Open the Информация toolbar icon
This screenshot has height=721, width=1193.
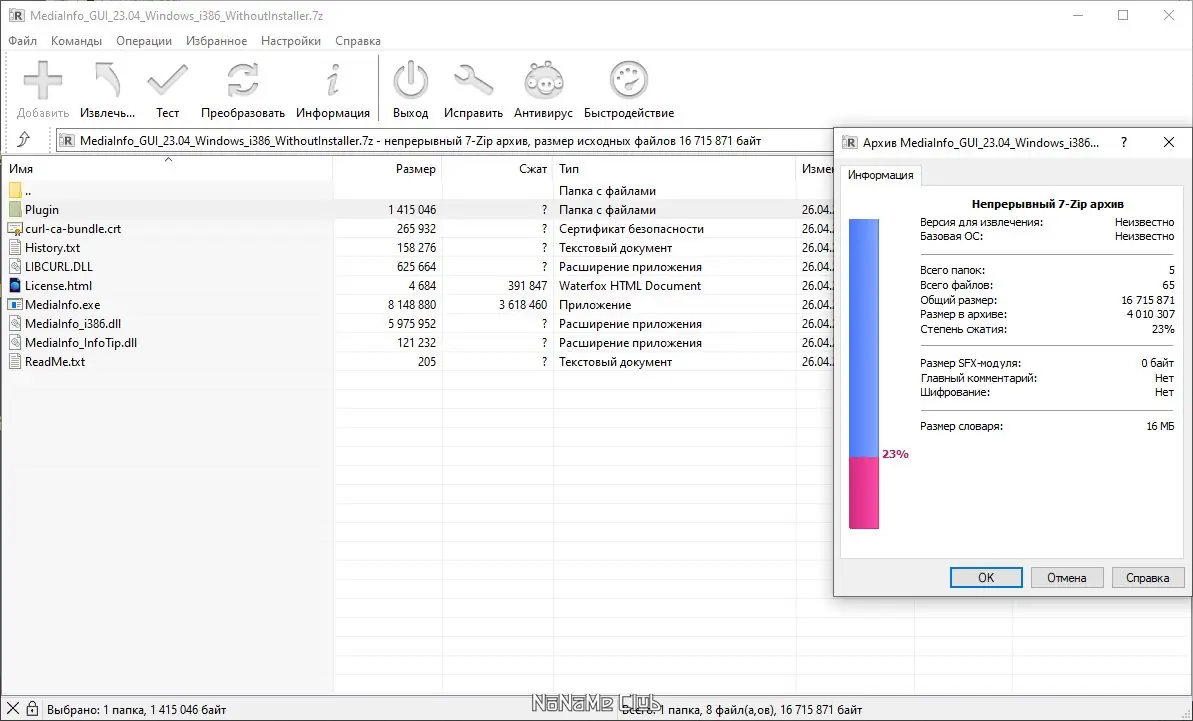pyautogui.click(x=332, y=81)
